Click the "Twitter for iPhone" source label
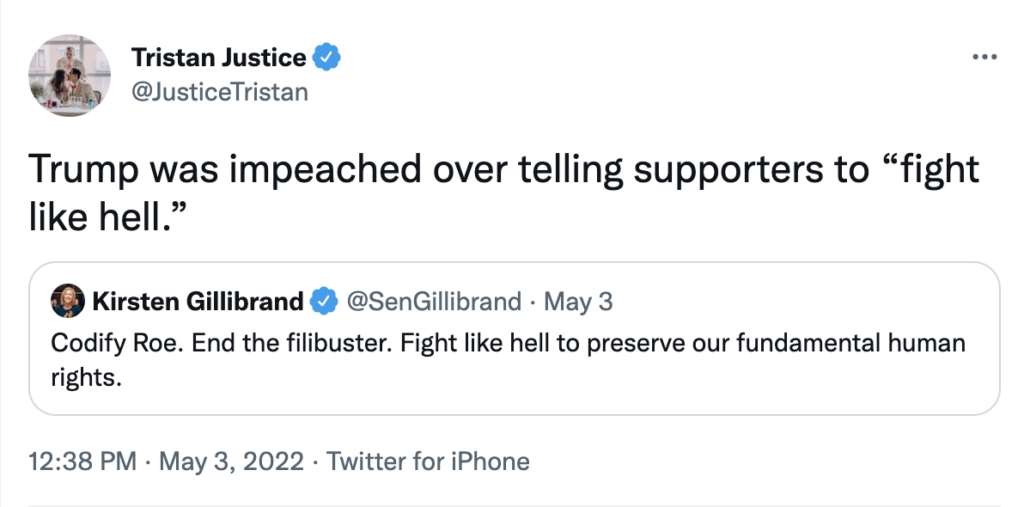 [428, 461]
